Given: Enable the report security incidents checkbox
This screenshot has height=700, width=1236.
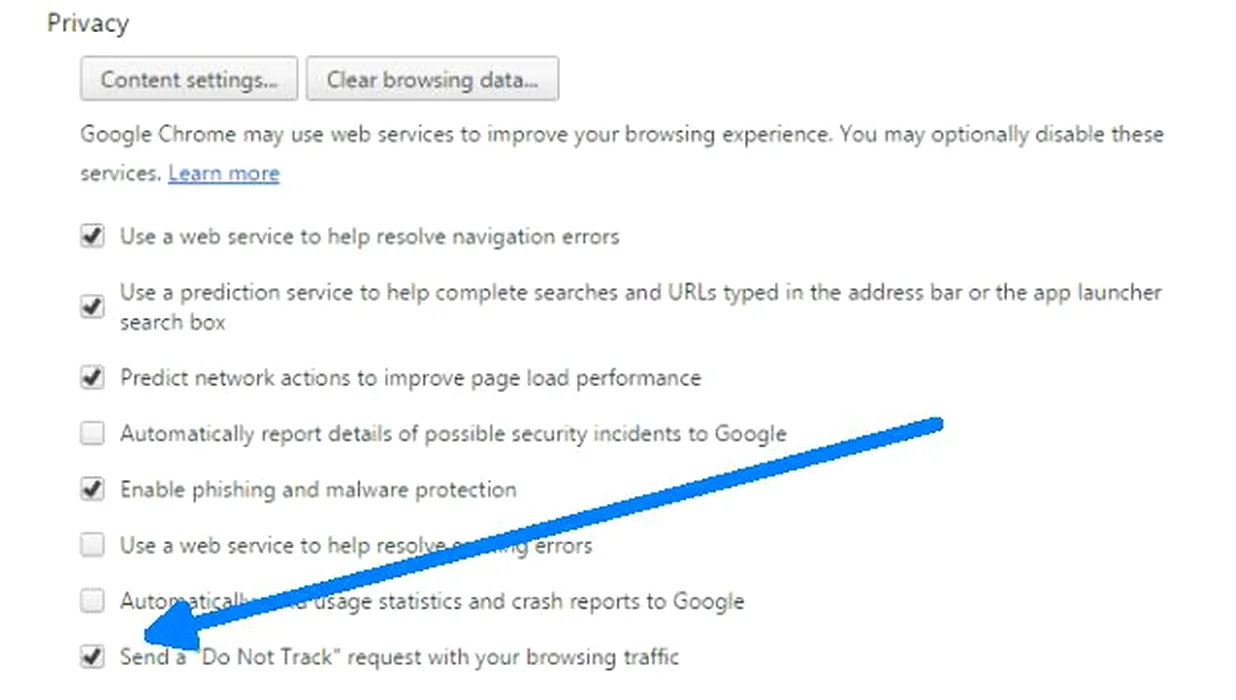Looking at the screenshot, I should point(92,434).
